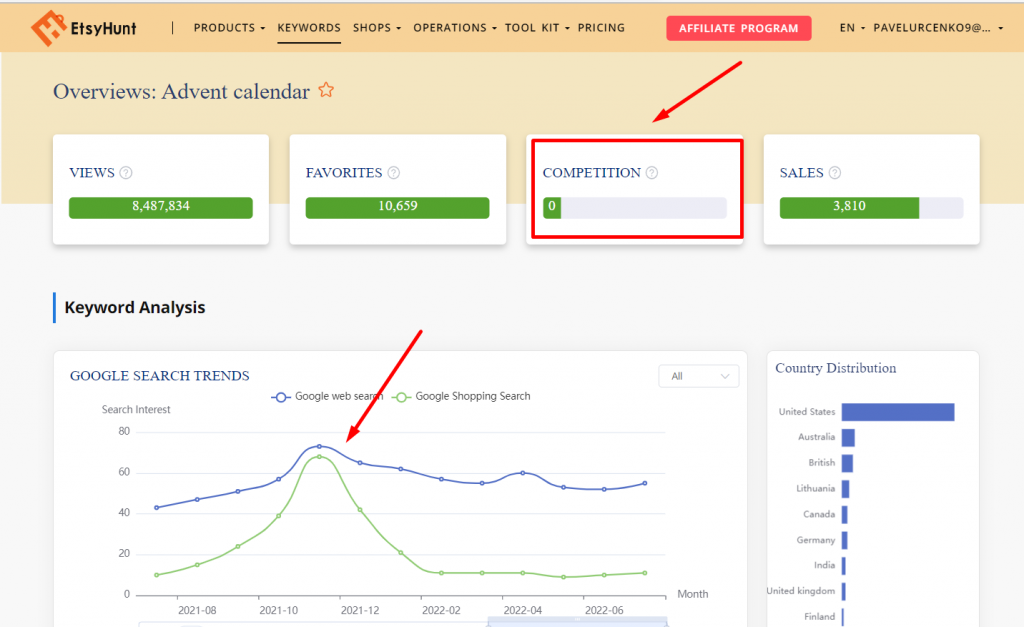Click the help icon beside FAVORITES

[393, 173]
